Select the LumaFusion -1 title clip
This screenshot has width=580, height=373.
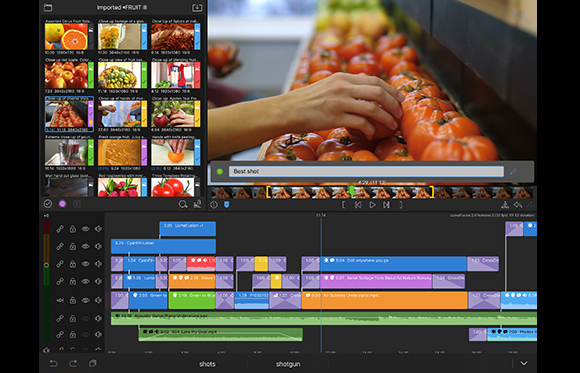coord(188,229)
